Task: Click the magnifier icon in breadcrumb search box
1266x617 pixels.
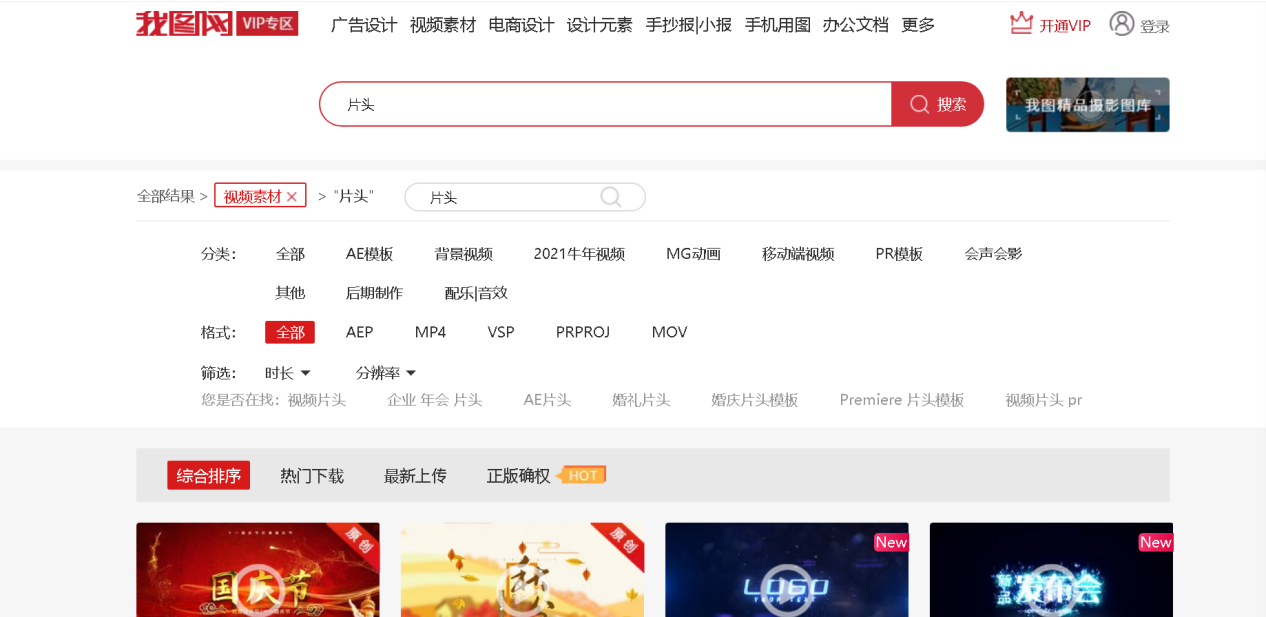Action: coord(610,197)
